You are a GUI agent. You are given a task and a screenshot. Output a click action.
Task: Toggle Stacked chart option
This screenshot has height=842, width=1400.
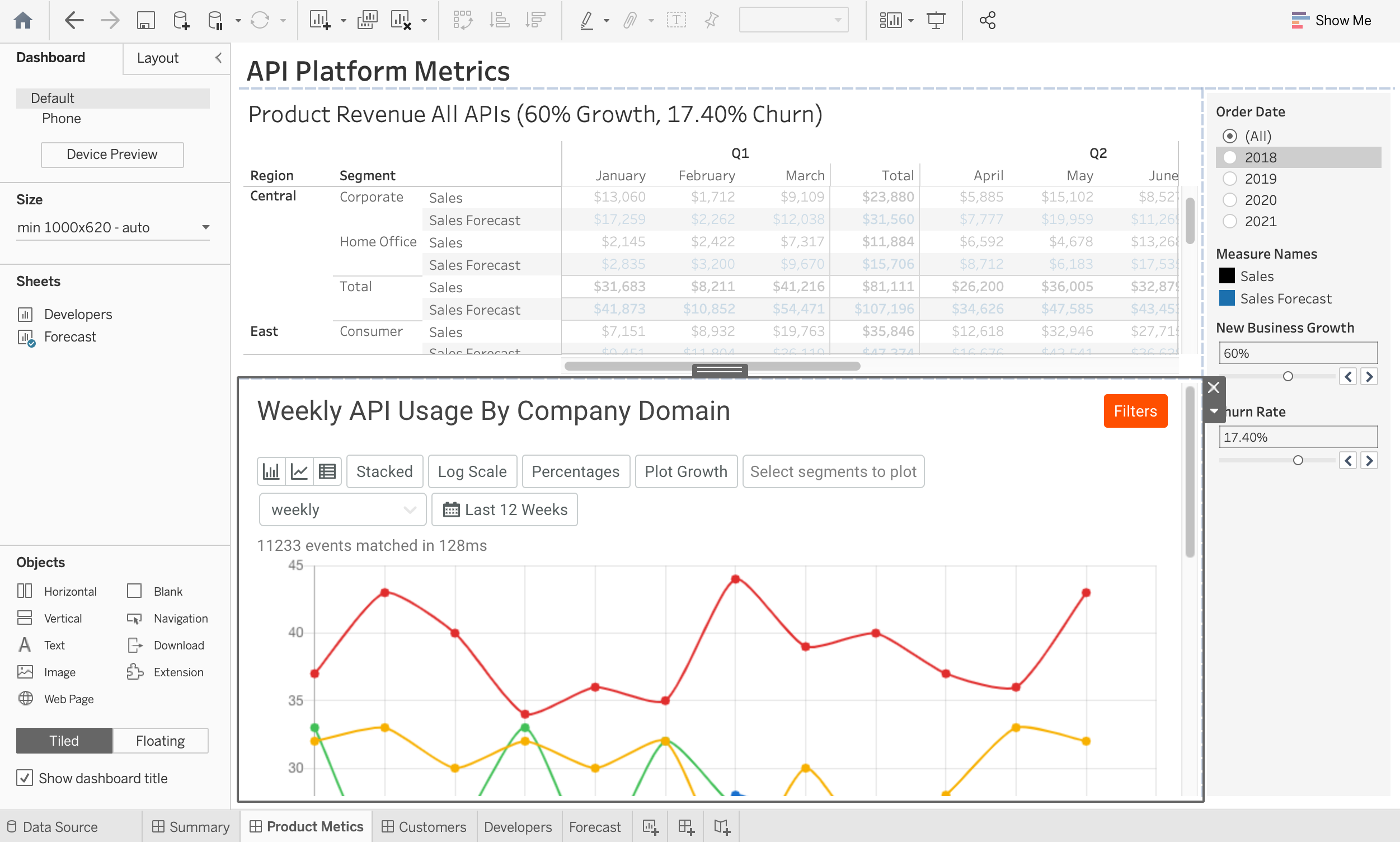point(384,471)
